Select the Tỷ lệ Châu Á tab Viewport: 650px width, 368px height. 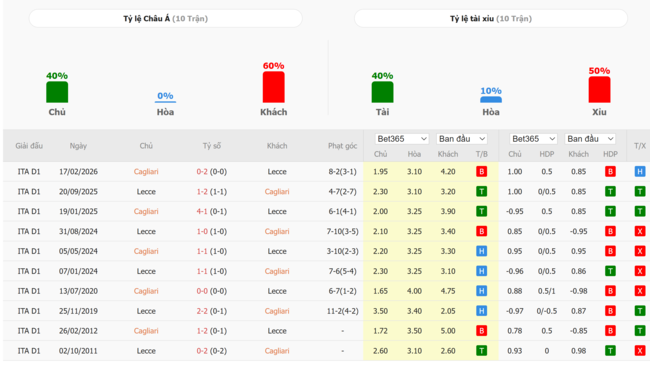[x=165, y=19]
